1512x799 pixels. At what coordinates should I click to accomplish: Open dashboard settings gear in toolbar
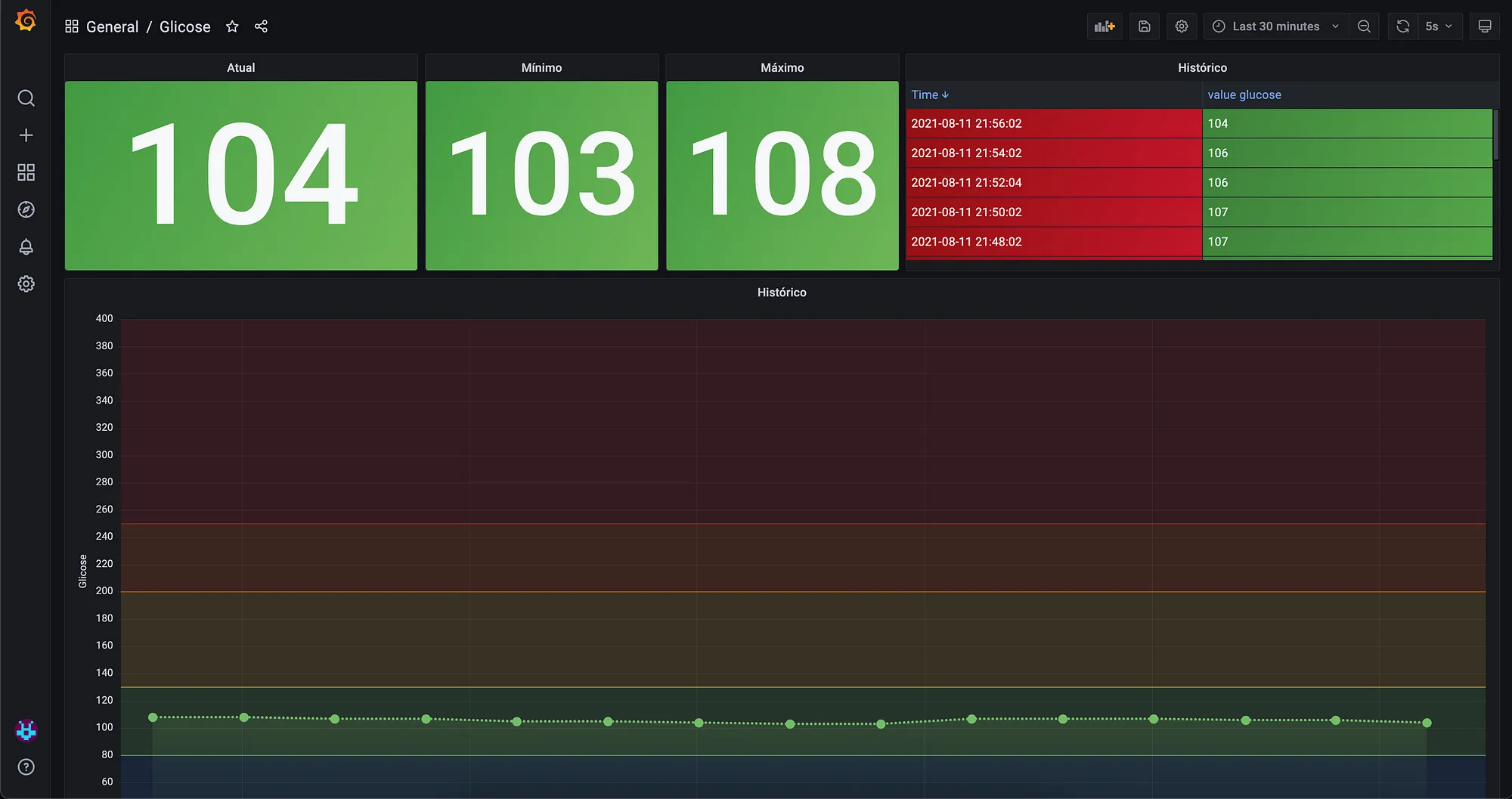1182,26
